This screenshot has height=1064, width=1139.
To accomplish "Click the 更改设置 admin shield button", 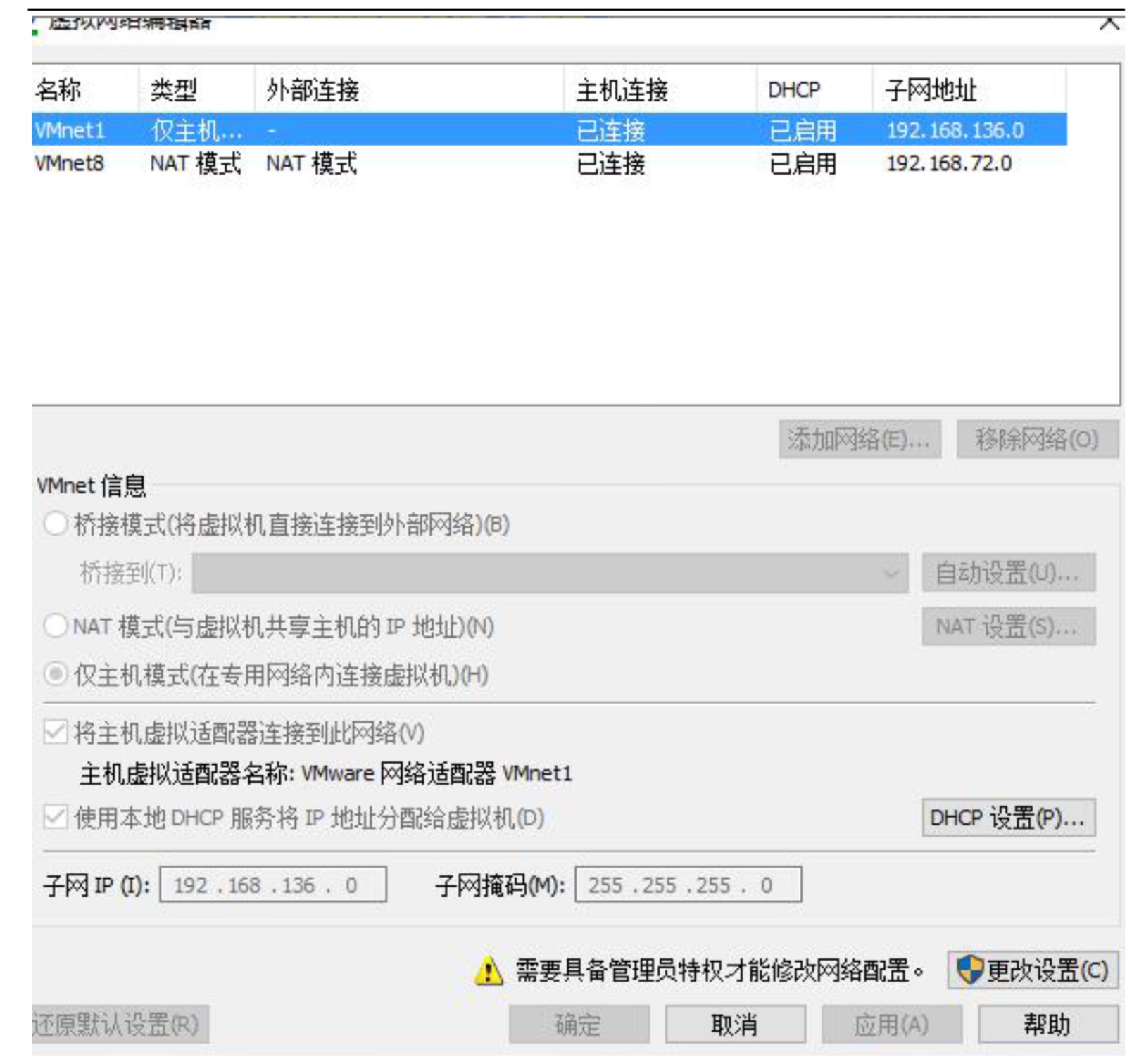I will pyautogui.click(x=1032, y=971).
